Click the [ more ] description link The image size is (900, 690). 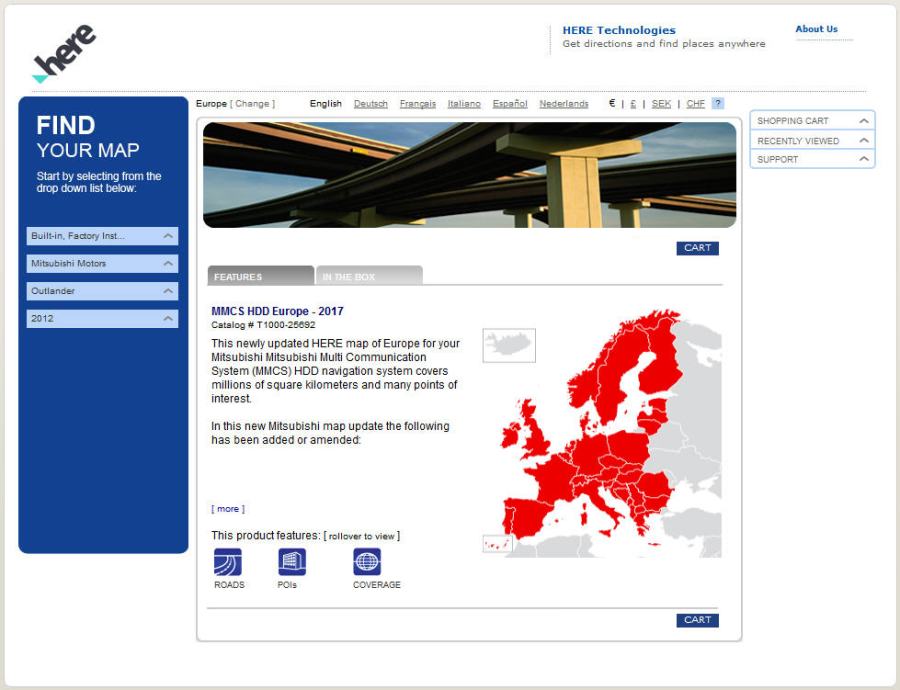tap(228, 509)
